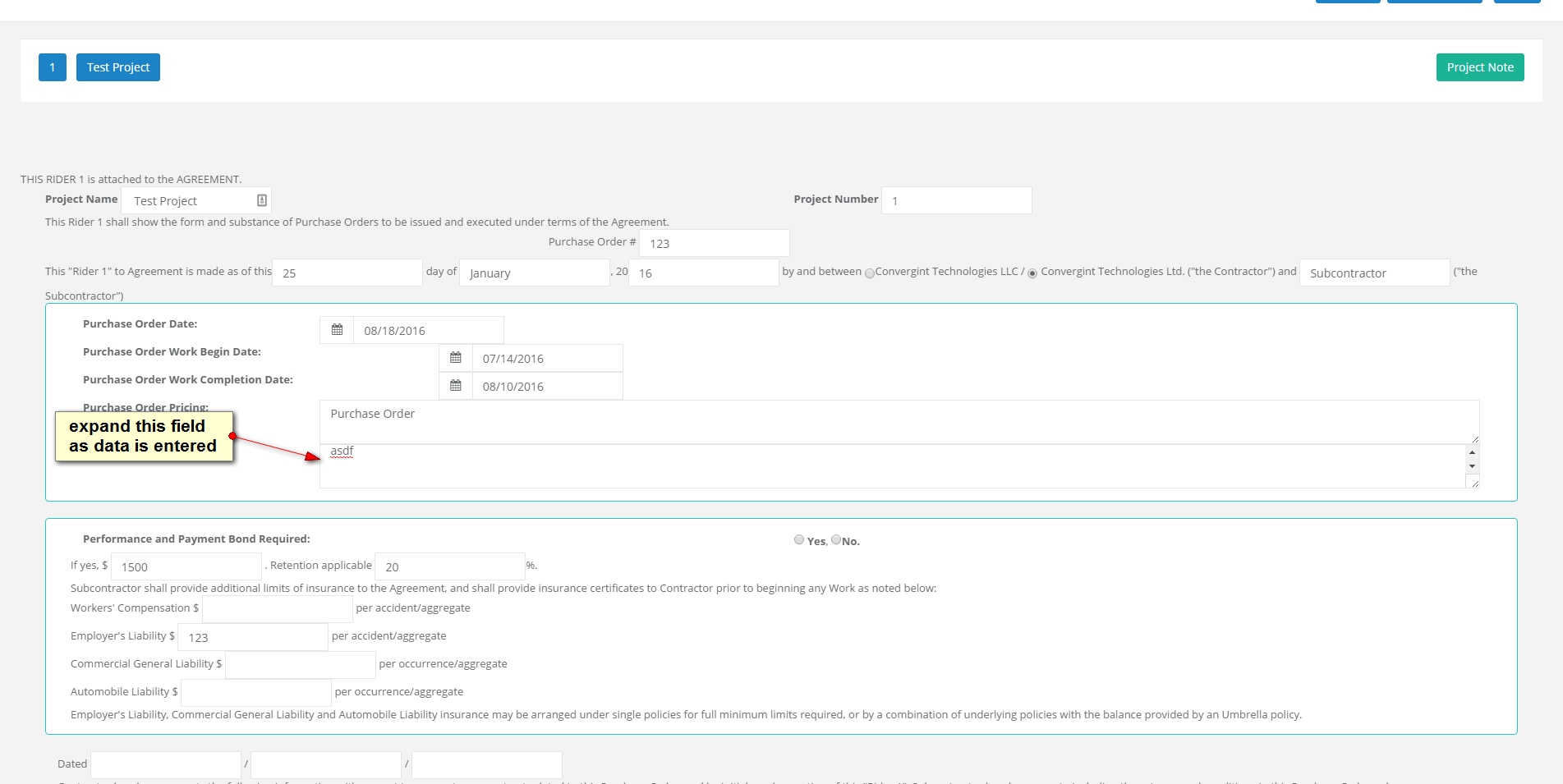Choose Yes for Performance and Payment Bond
Viewport: 1563px width, 784px height.
pyautogui.click(x=799, y=539)
